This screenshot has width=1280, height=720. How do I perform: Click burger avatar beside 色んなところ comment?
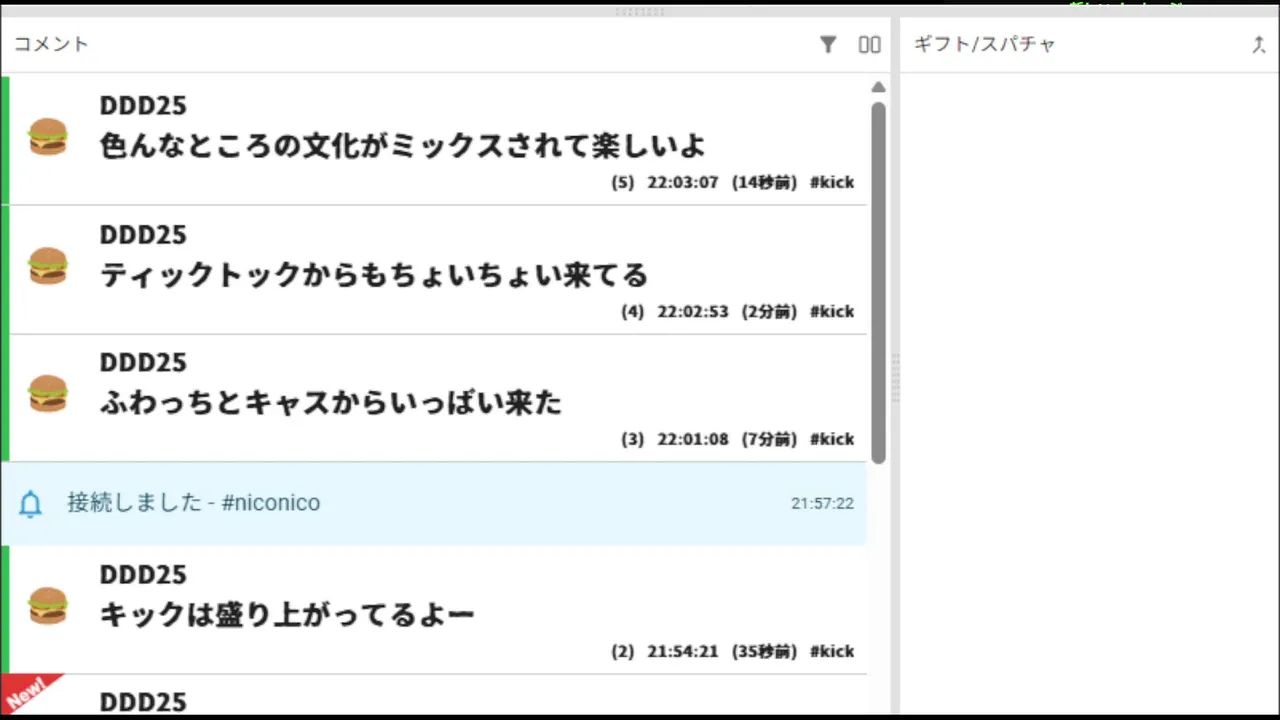tap(48, 137)
